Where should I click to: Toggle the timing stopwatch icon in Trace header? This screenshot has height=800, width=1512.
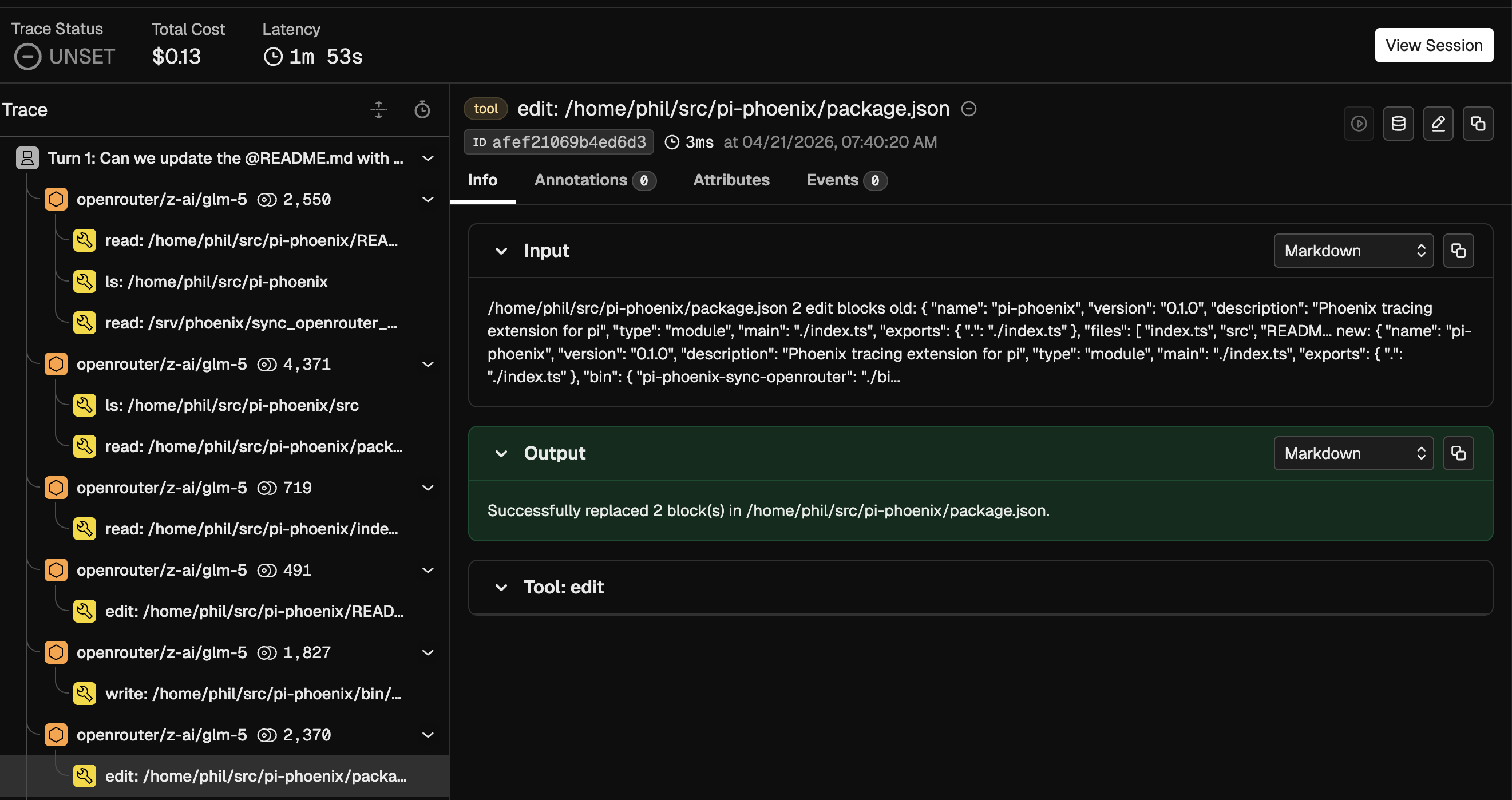[x=422, y=110]
